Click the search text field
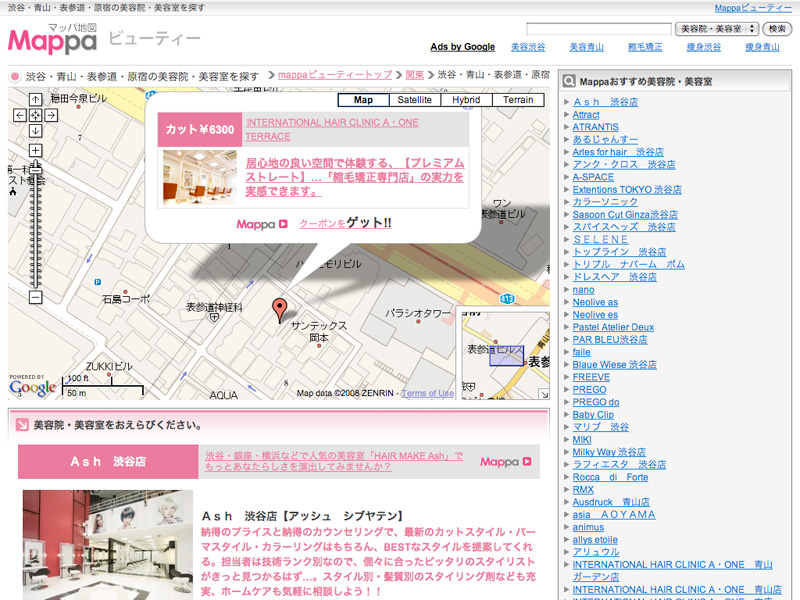This screenshot has height=600, width=800. point(599,29)
